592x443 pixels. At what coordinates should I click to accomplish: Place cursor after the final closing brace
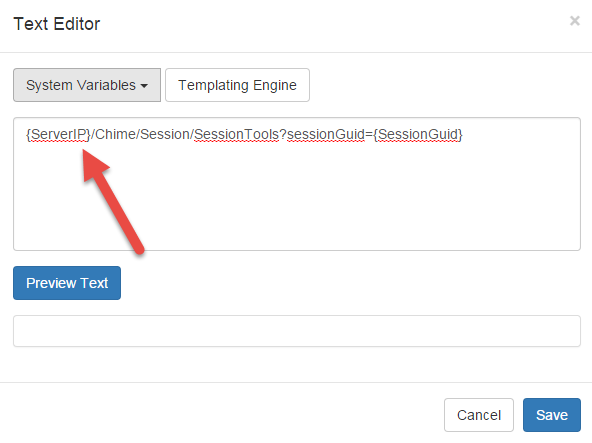point(463,134)
